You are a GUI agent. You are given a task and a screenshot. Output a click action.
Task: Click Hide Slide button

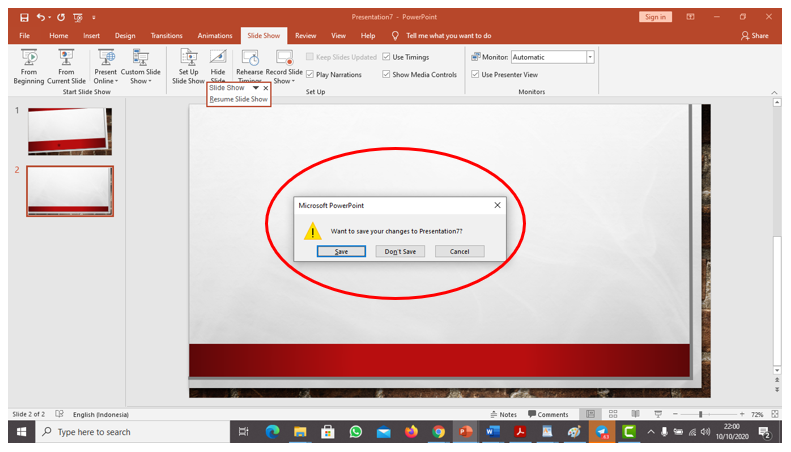[x=218, y=66]
